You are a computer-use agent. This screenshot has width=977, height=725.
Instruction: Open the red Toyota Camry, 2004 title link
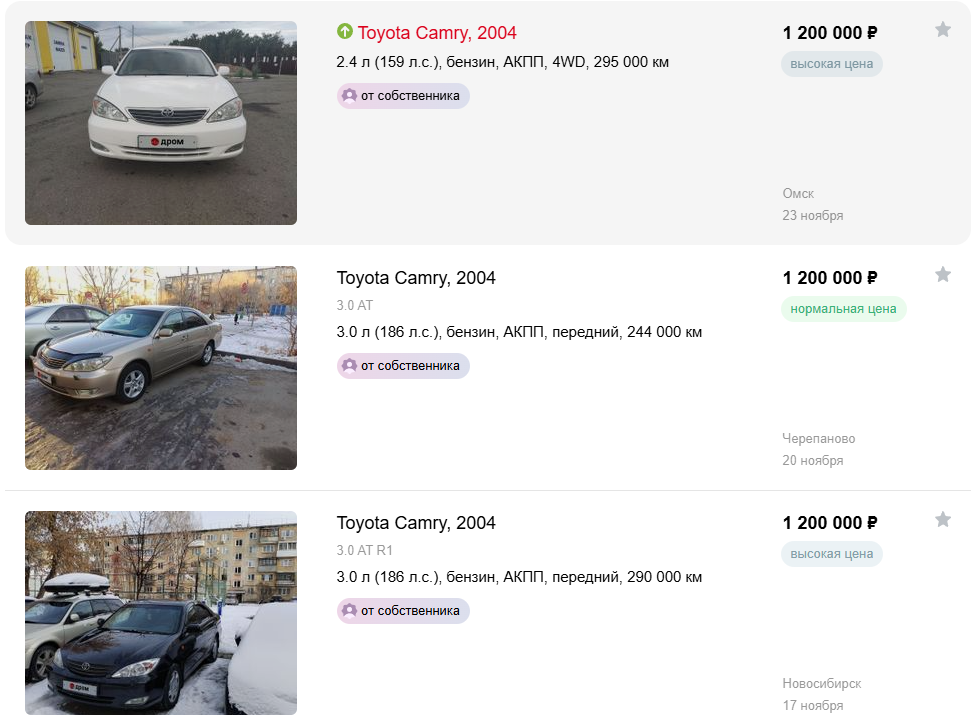tap(437, 32)
